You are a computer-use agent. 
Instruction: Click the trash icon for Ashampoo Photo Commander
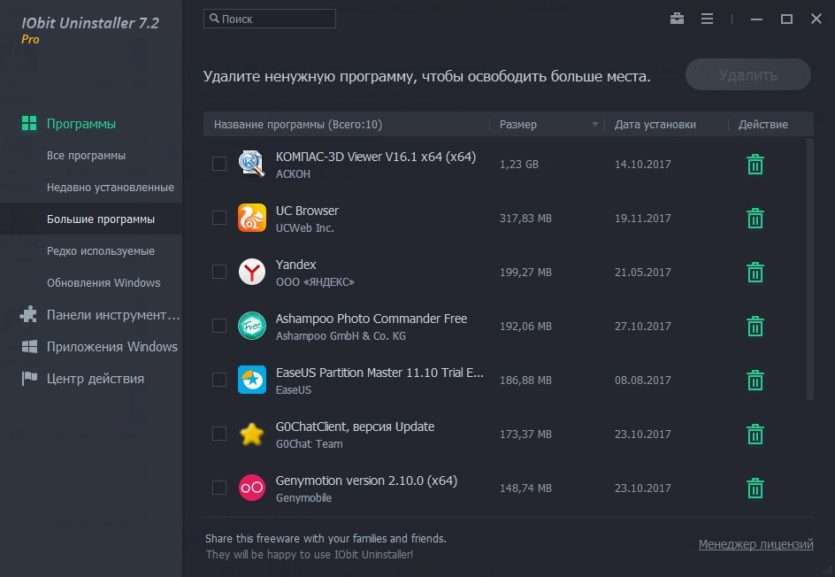(x=755, y=326)
